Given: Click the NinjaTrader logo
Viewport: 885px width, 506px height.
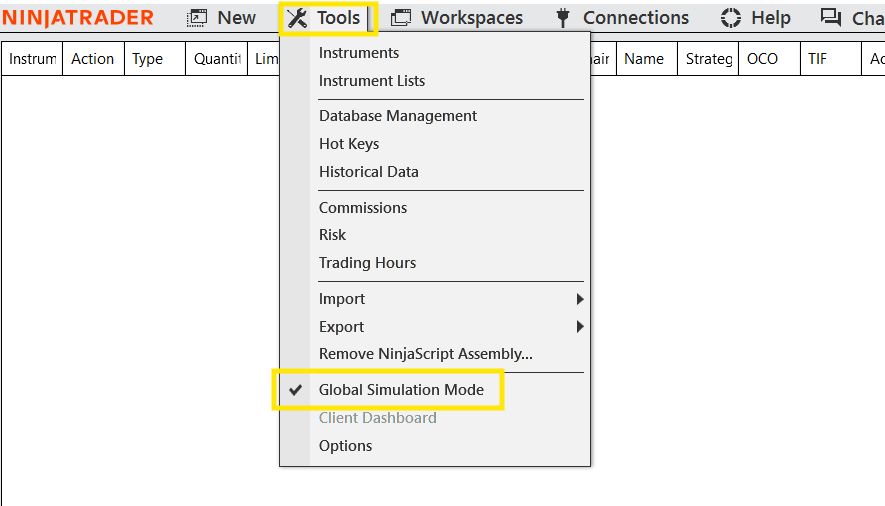Looking at the screenshot, I should 78,18.
